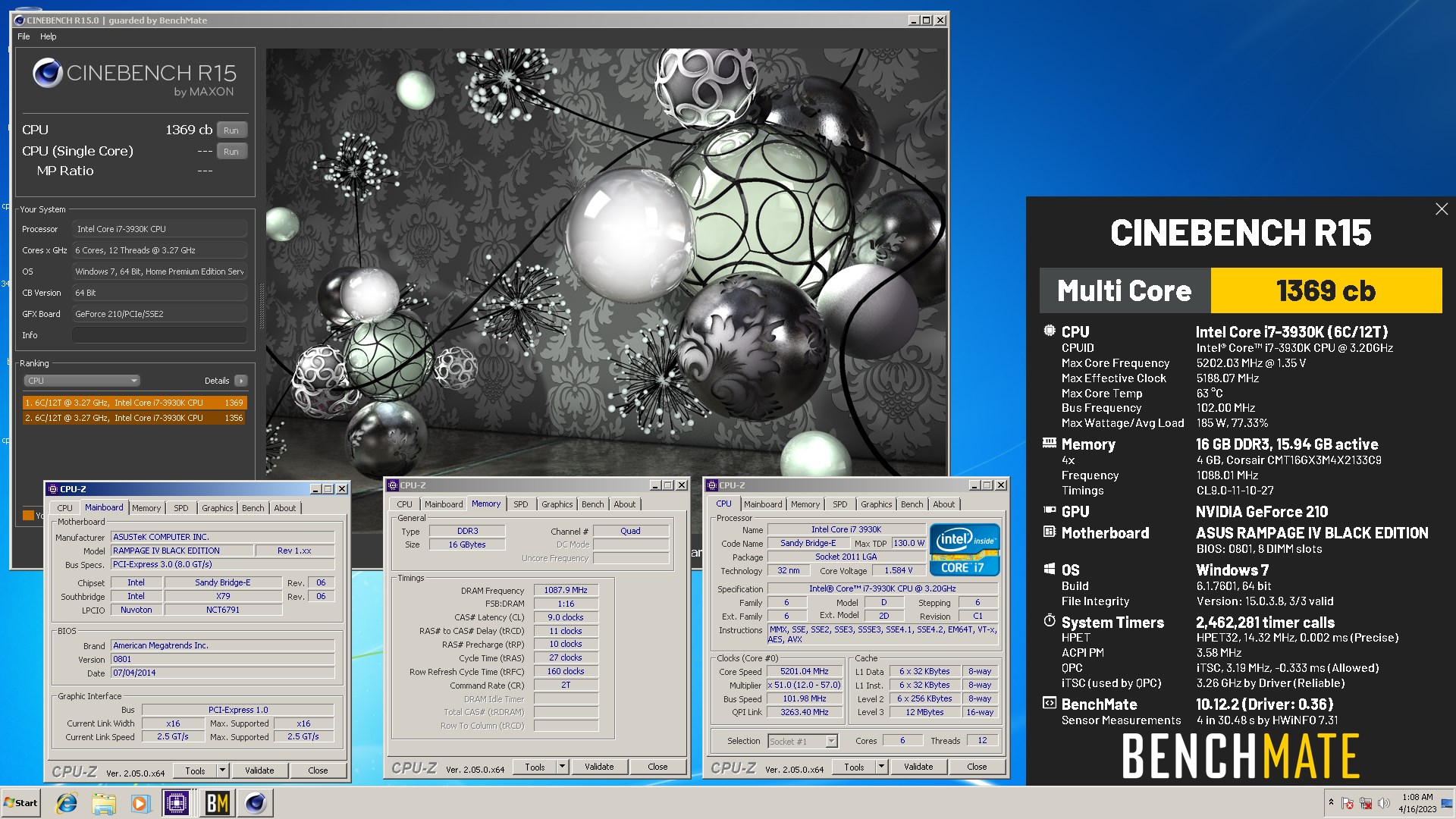Click Close in the CPU-tab CPU-Z window
Screen dimensions: 1456x819
977,767
